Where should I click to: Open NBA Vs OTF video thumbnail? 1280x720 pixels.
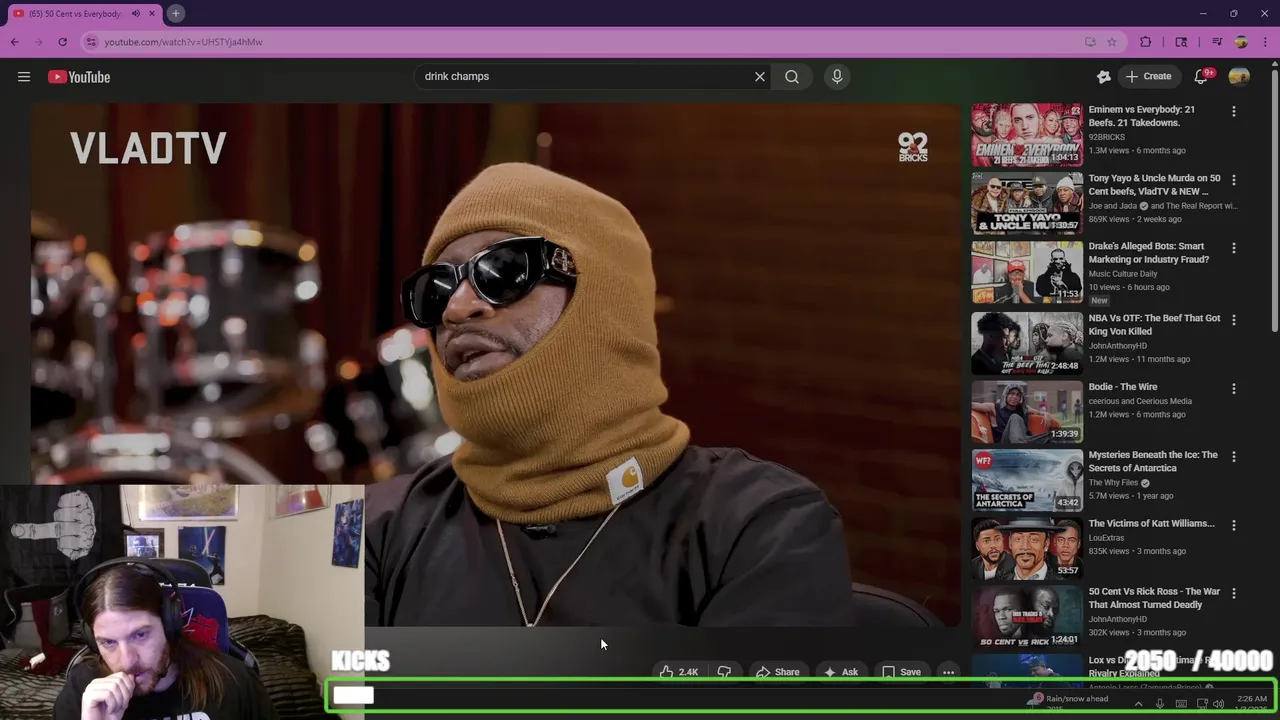pos(1027,343)
